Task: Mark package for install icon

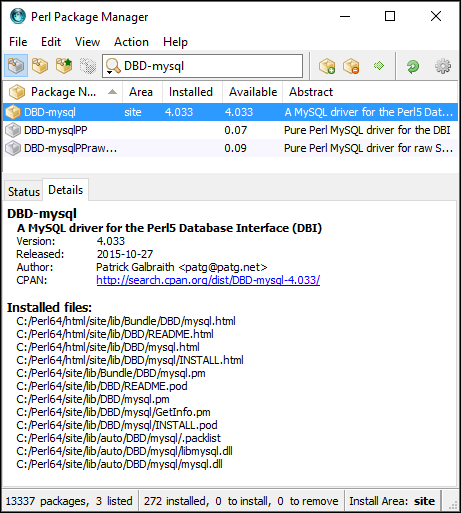Action: click(327, 66)
